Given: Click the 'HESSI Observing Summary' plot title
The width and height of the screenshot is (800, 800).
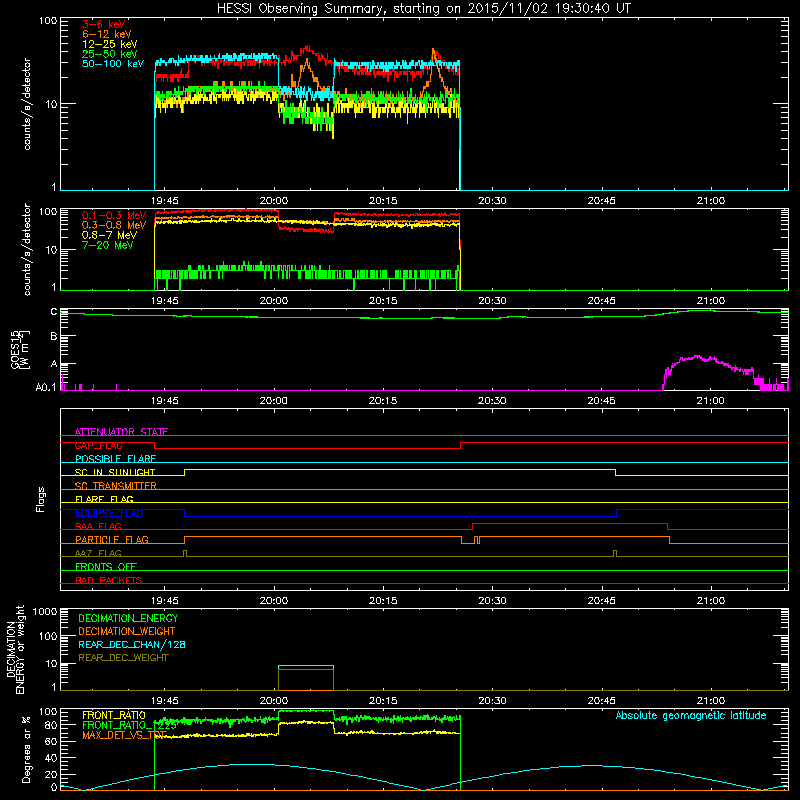Looking at the screenshot, I should tap(423, 8).
